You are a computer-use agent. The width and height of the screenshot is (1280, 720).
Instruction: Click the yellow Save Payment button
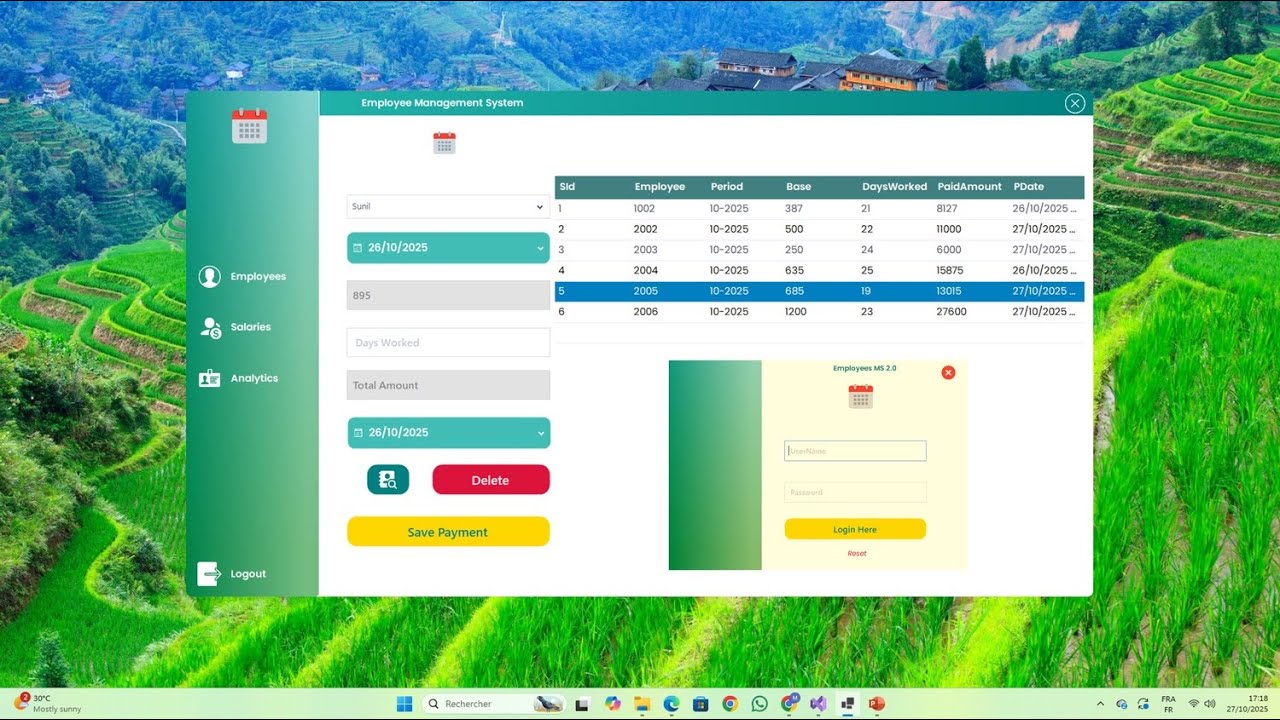point(448,532)
